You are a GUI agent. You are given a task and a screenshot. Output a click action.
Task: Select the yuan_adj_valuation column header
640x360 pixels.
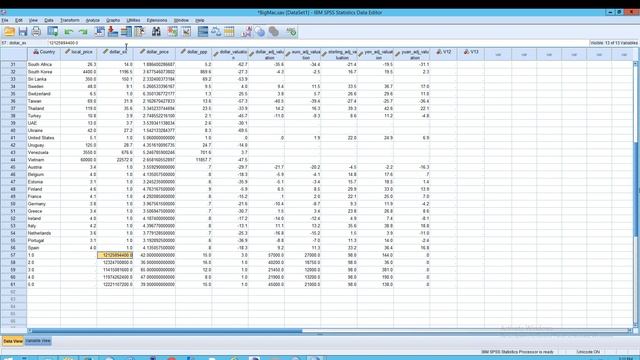tap(412, 54)
